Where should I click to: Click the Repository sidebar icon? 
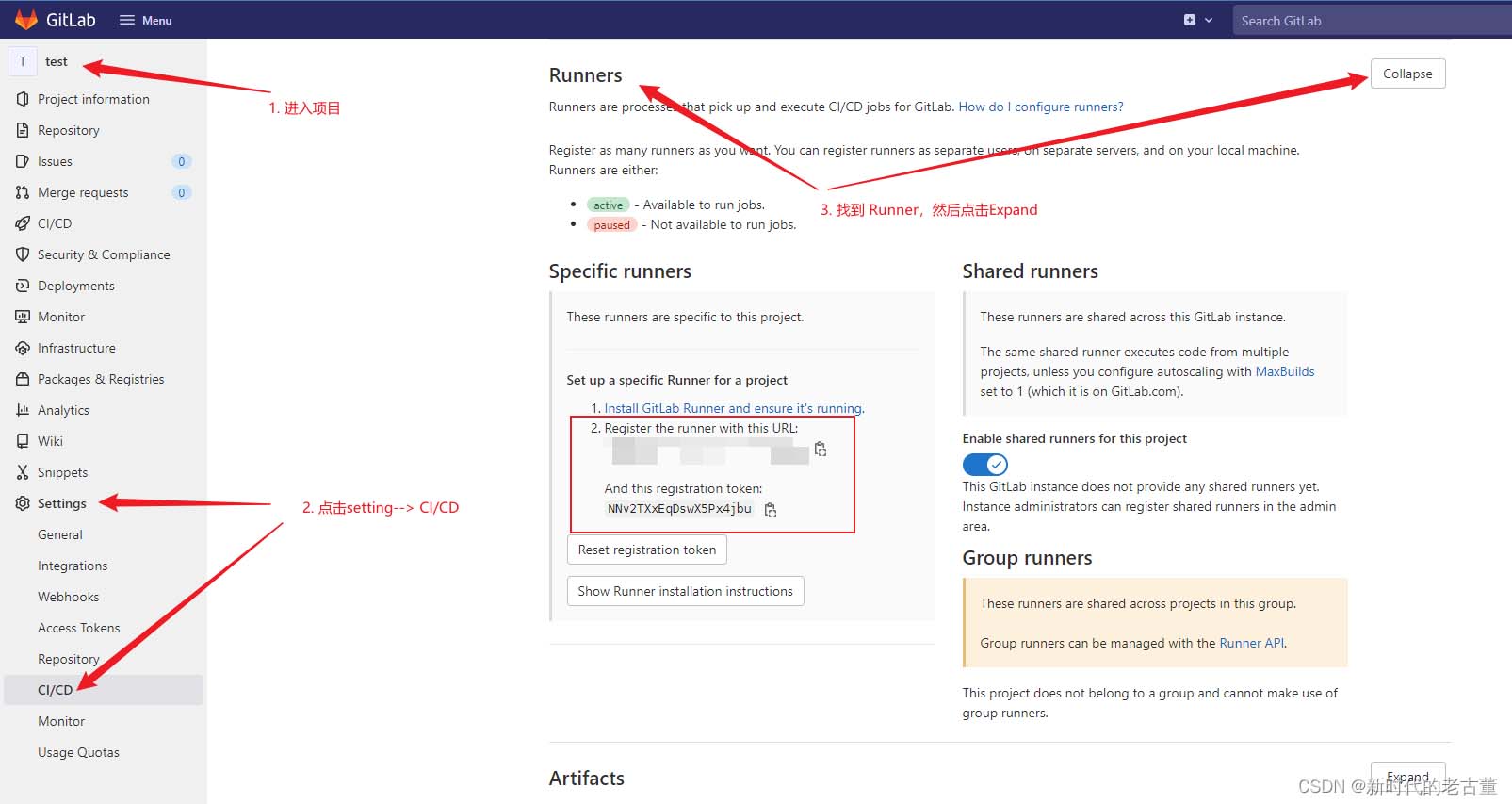tap(23, 130)
